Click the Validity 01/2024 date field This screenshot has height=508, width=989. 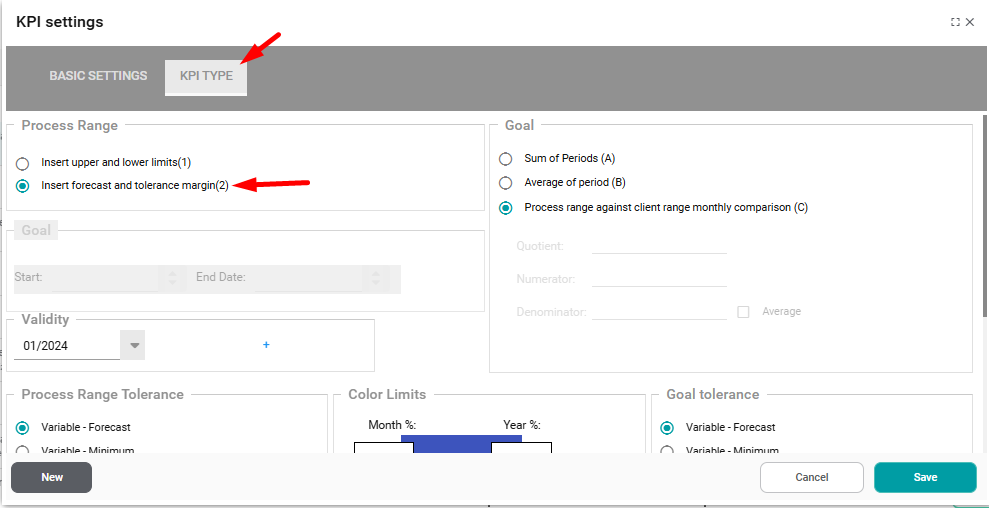click(x=66, y=346)
